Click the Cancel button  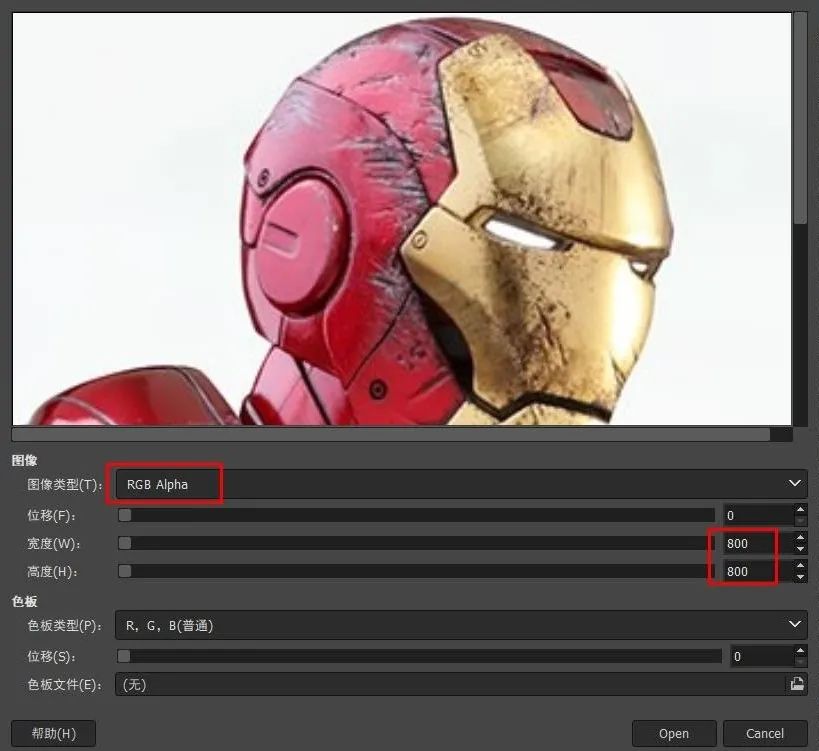pos(765,733)
